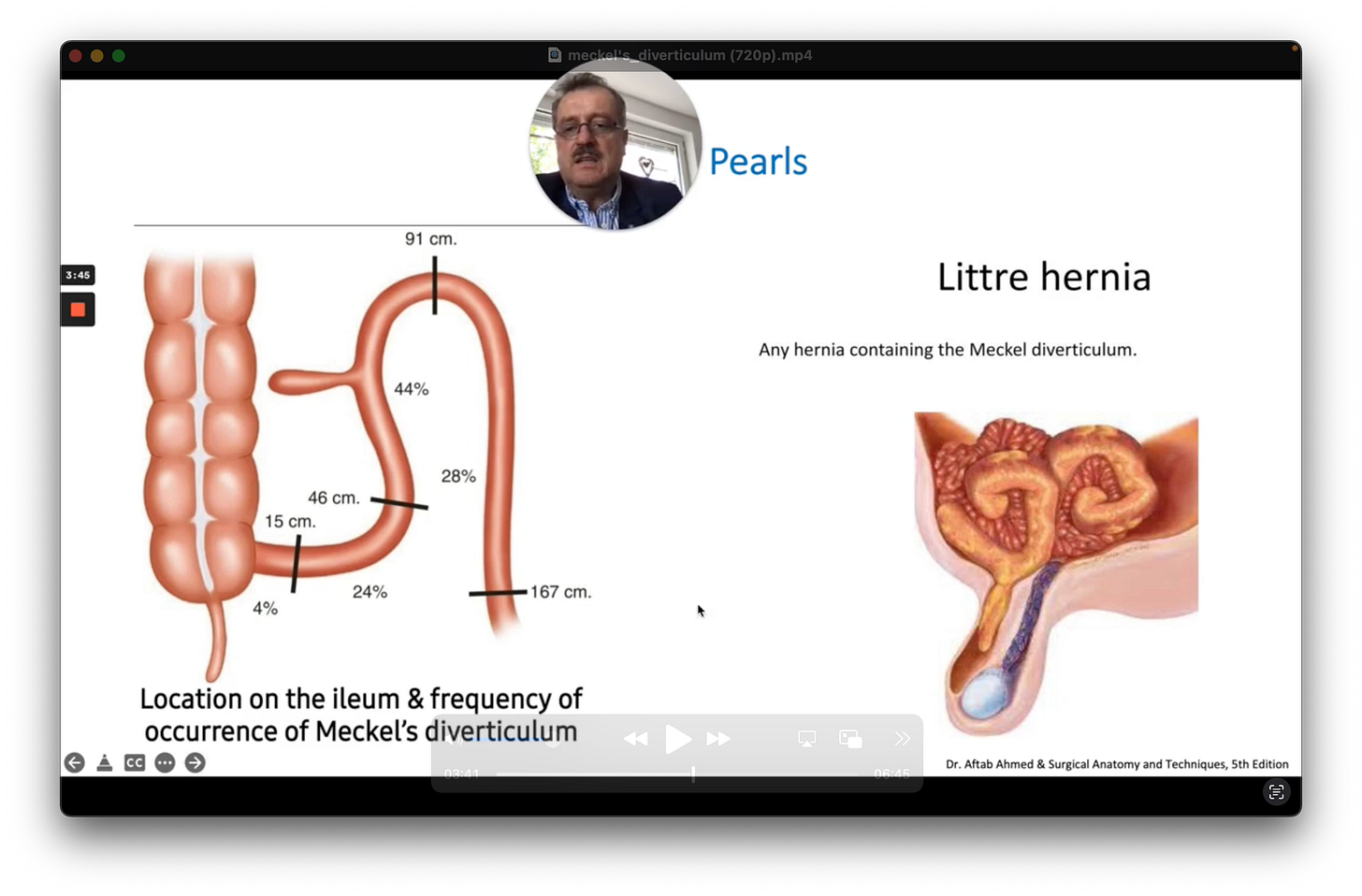Click the '15 cm.' distance label

pos(290,522)
